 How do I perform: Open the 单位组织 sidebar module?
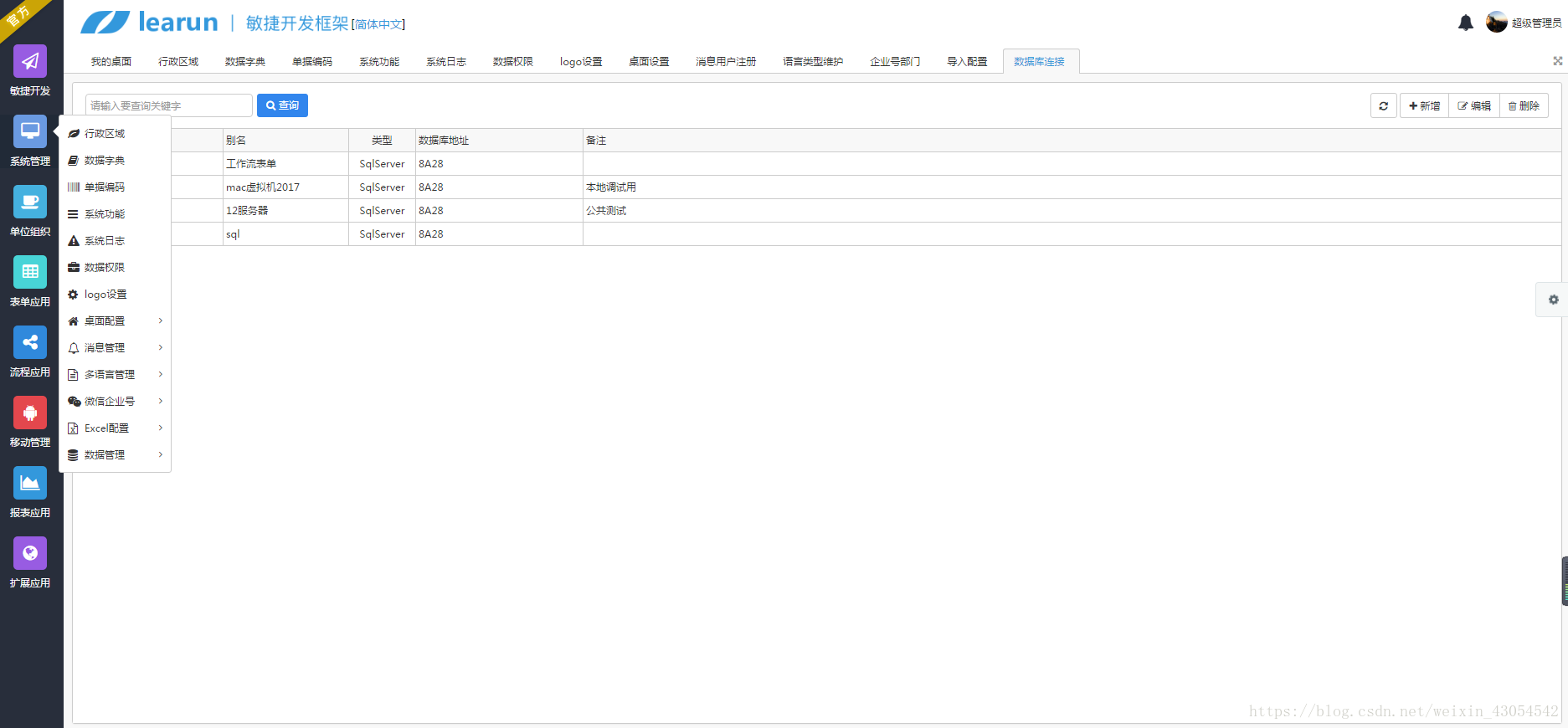[x=30, y=212]
